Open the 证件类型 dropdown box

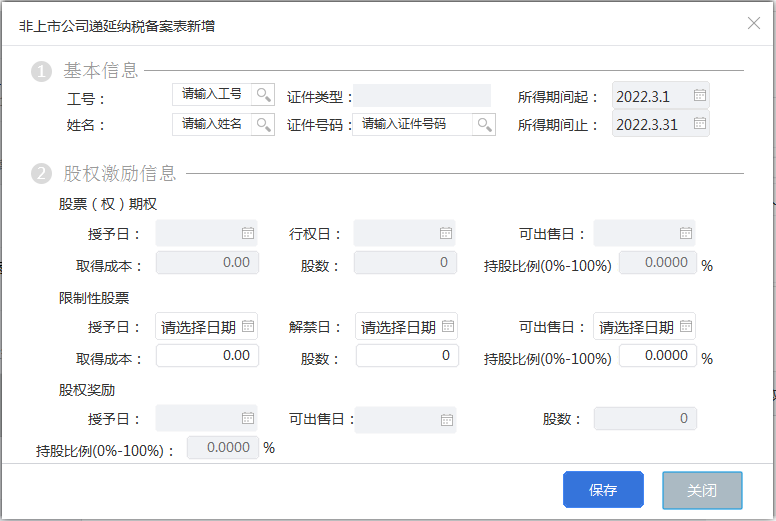coord(422,95)
